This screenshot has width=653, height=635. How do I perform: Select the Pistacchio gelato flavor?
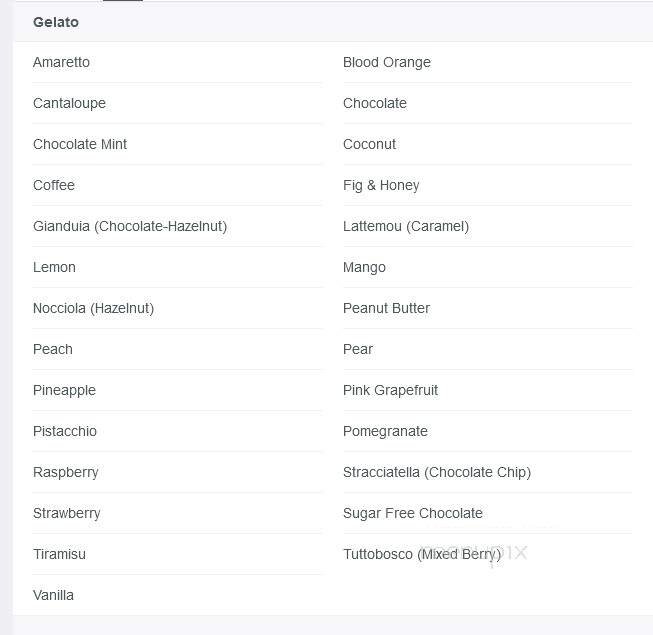tap(65, 431)
